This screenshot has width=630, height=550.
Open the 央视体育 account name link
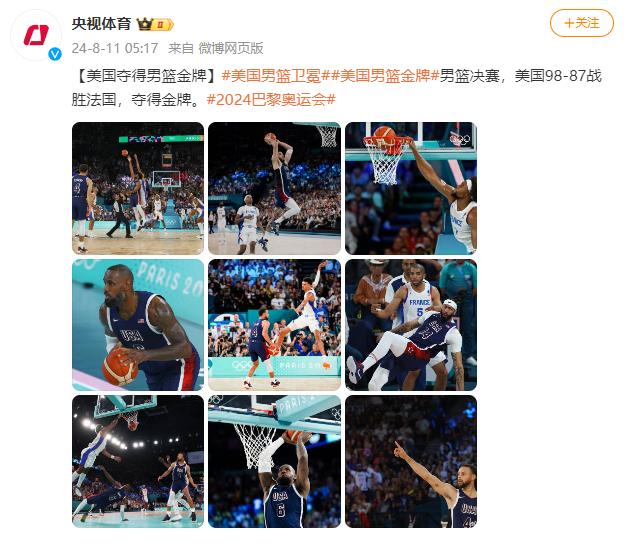(102, 24)
